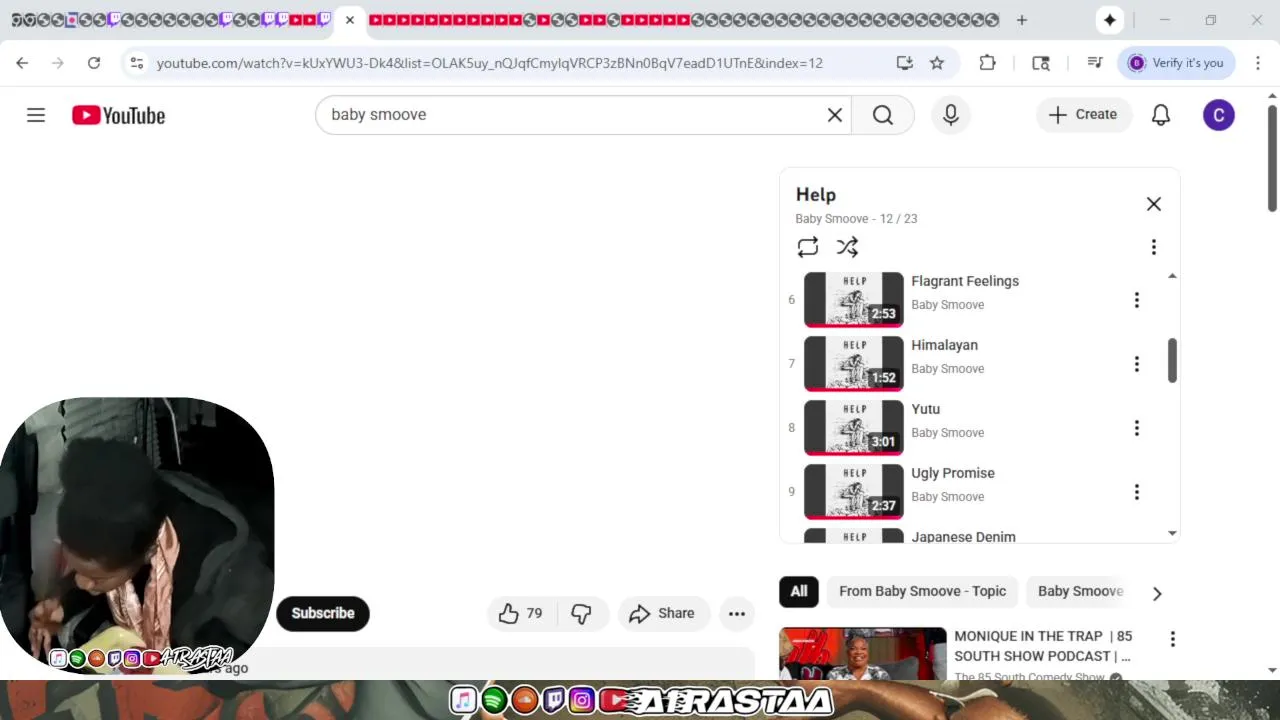Select the All filter chip

click(x=799, y=591)
